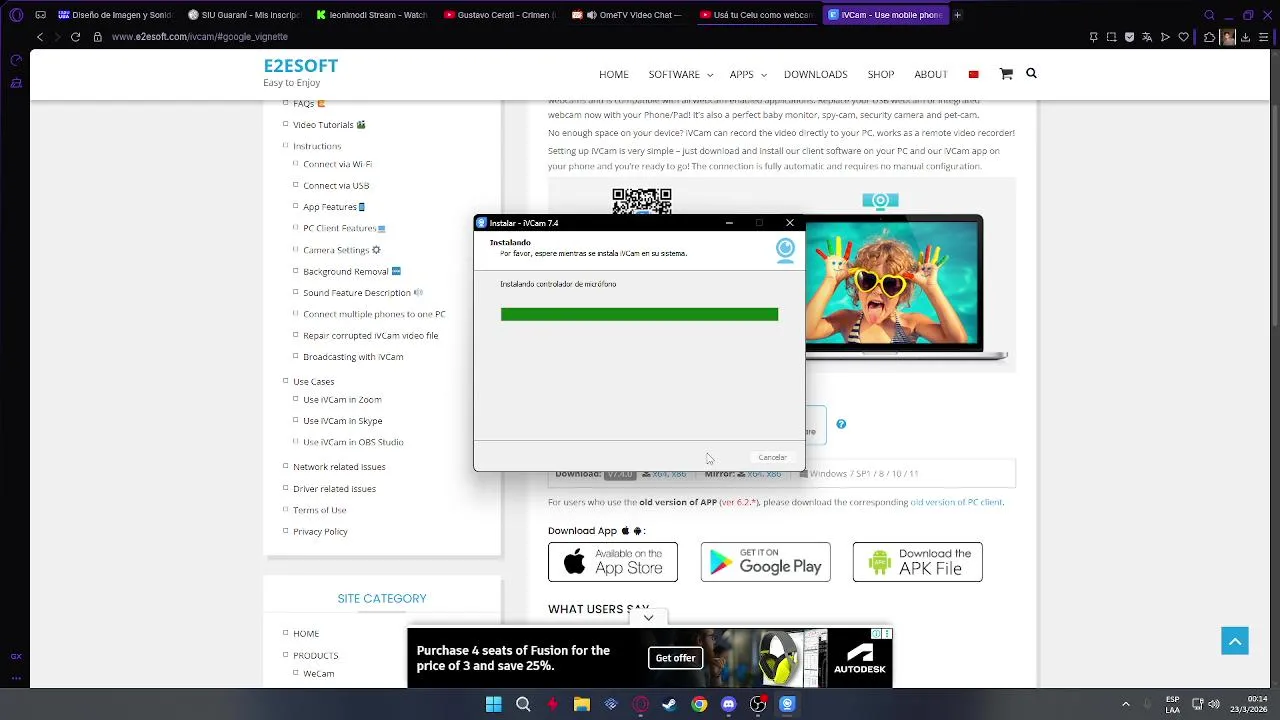Open OBS Studio from taskbar

point(758,704)
